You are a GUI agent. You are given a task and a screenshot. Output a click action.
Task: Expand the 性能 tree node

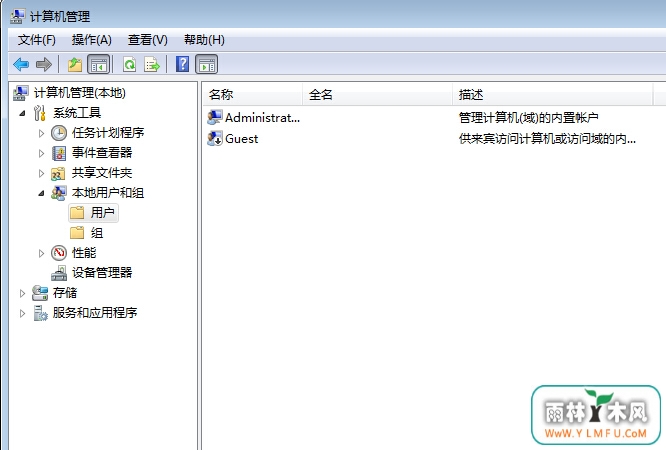tap(41, 253)
